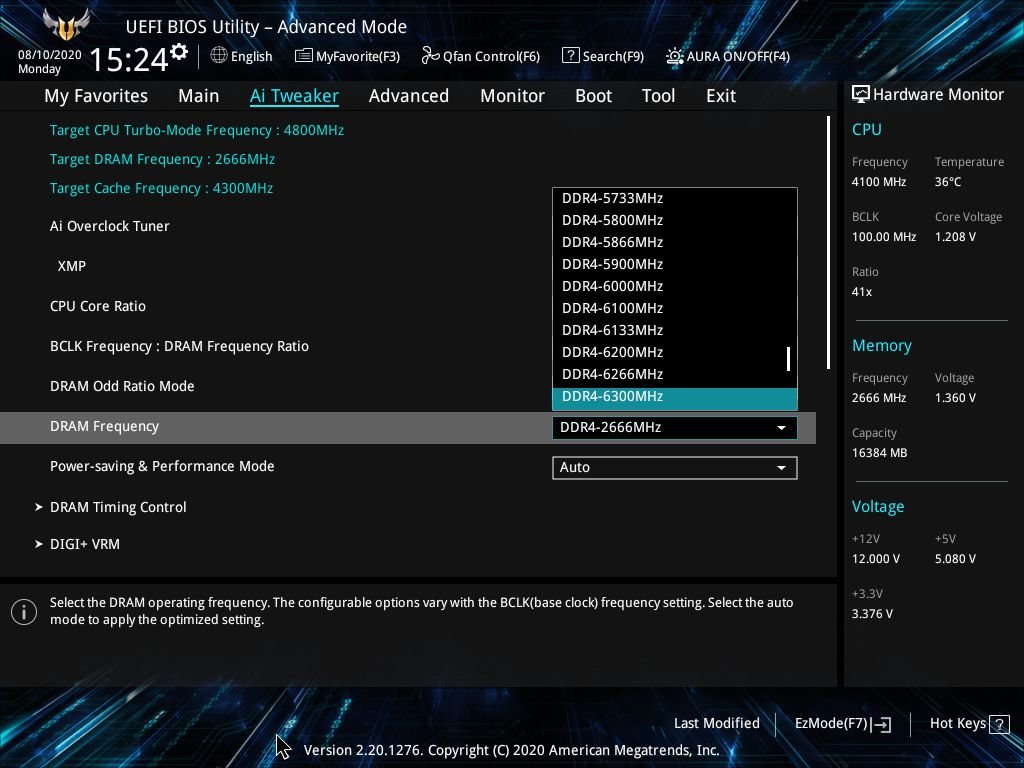
Task: Select the Ai Tweaker tab
Action: point(294,96)
